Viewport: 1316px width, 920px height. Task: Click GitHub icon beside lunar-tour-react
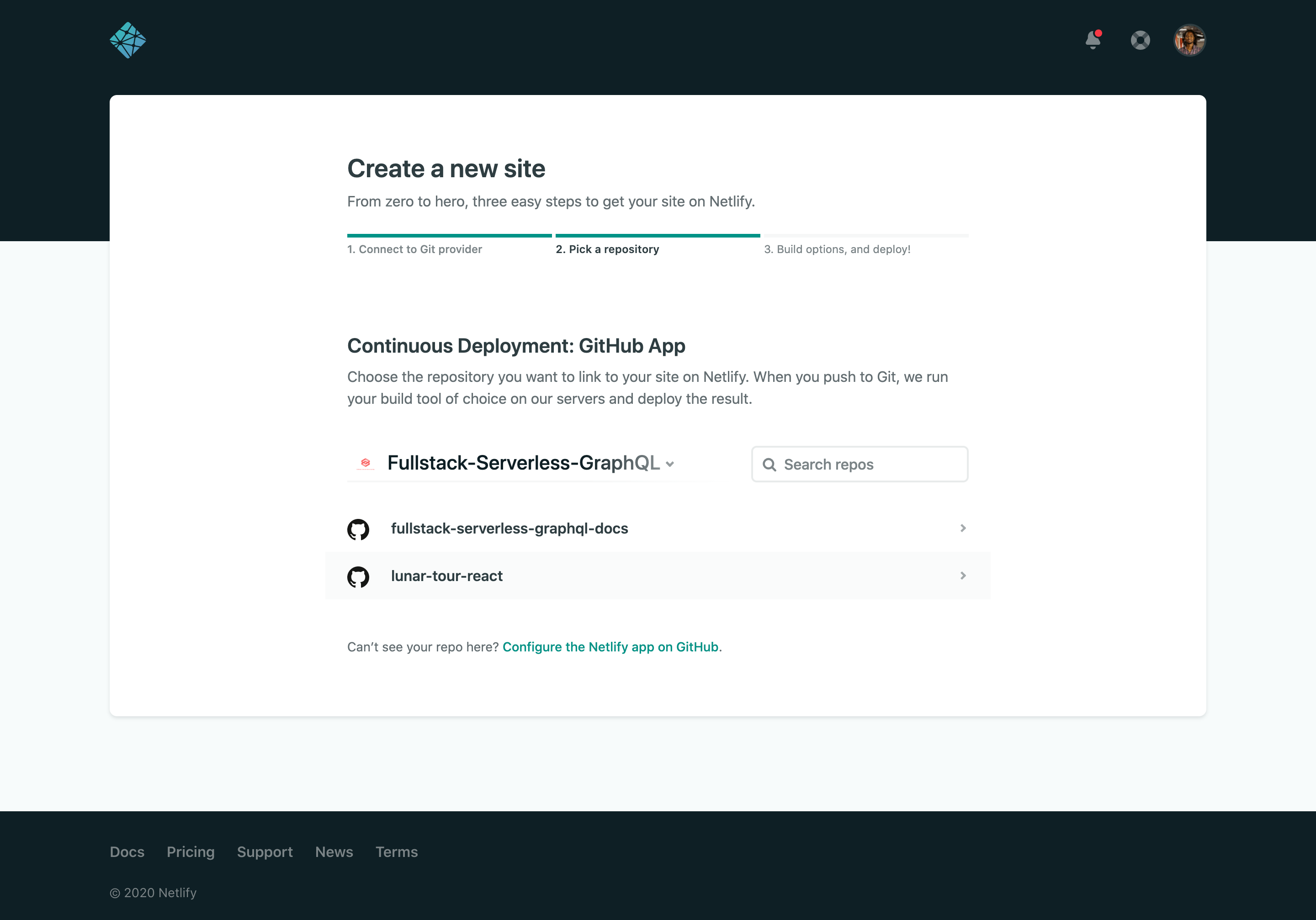coord(358,576)
